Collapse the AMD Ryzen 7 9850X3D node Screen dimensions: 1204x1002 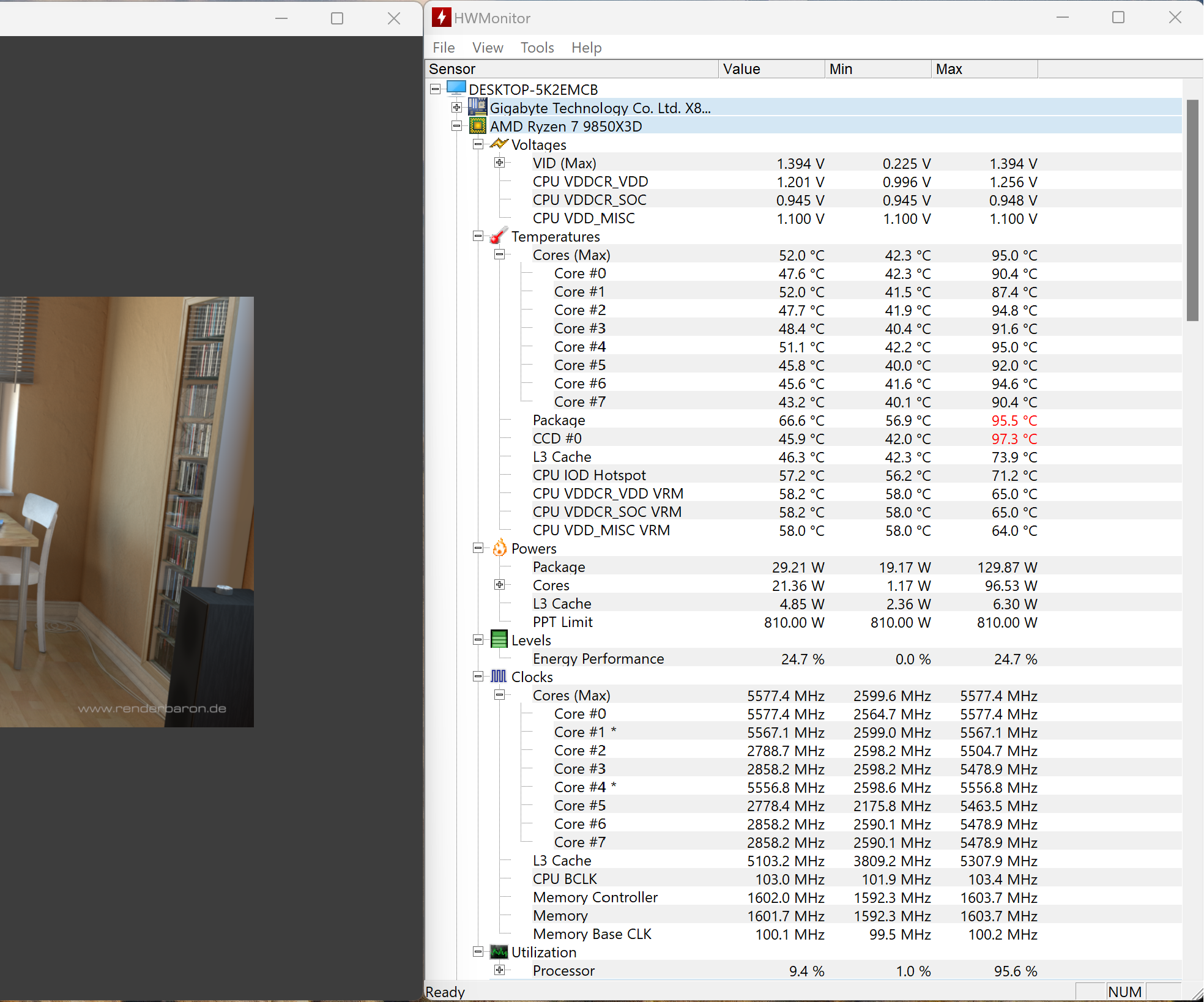pyautogui.click(x=456, y=126)
